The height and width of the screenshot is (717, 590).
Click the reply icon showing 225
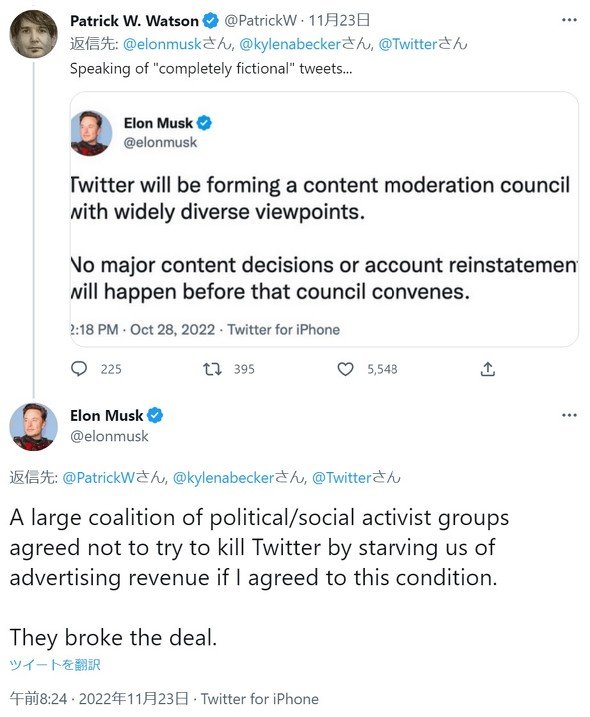click(79, 369)
